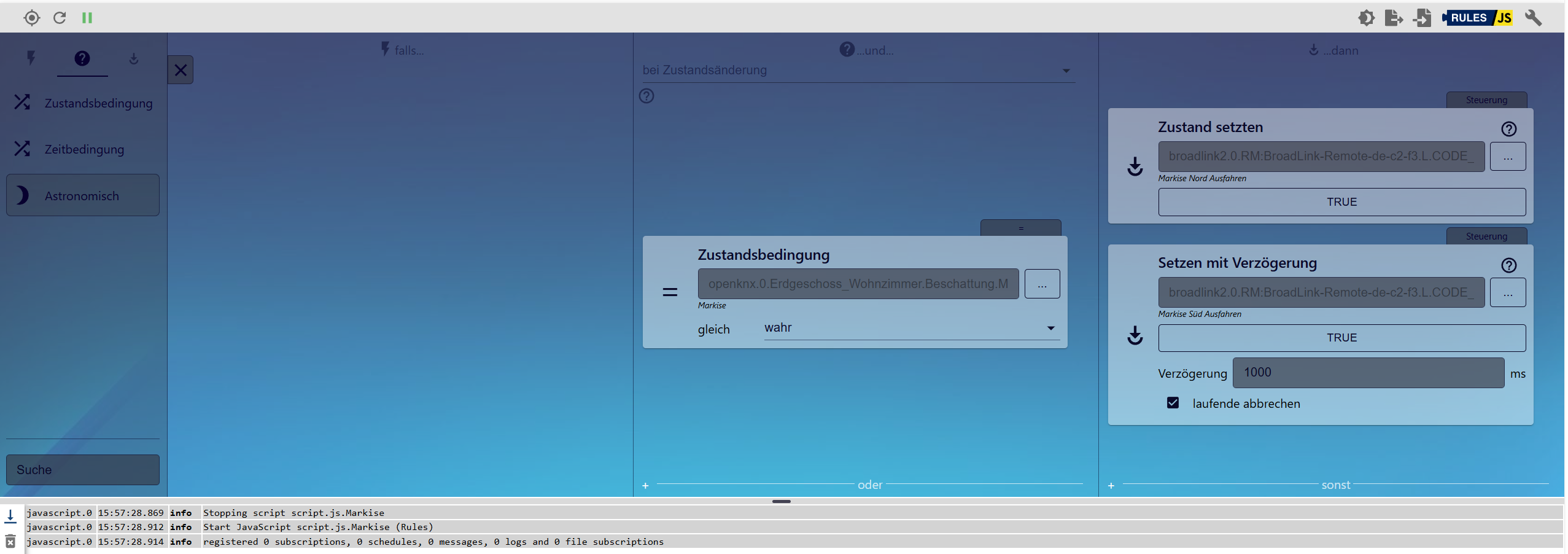The height and width of the screenshot is (554, 1568).
Task: Open the wrench settings icon
Action: pos(1533,18)
